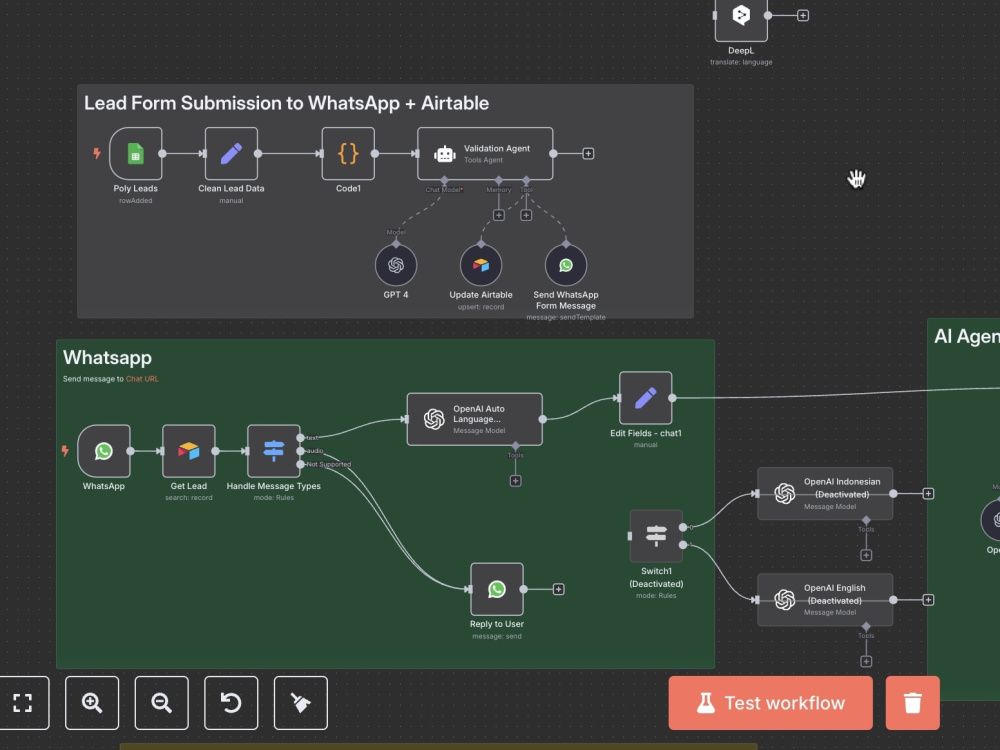
Task: Zoom out of the canvas
Action: pyautogui.click(x=161, y=703)
